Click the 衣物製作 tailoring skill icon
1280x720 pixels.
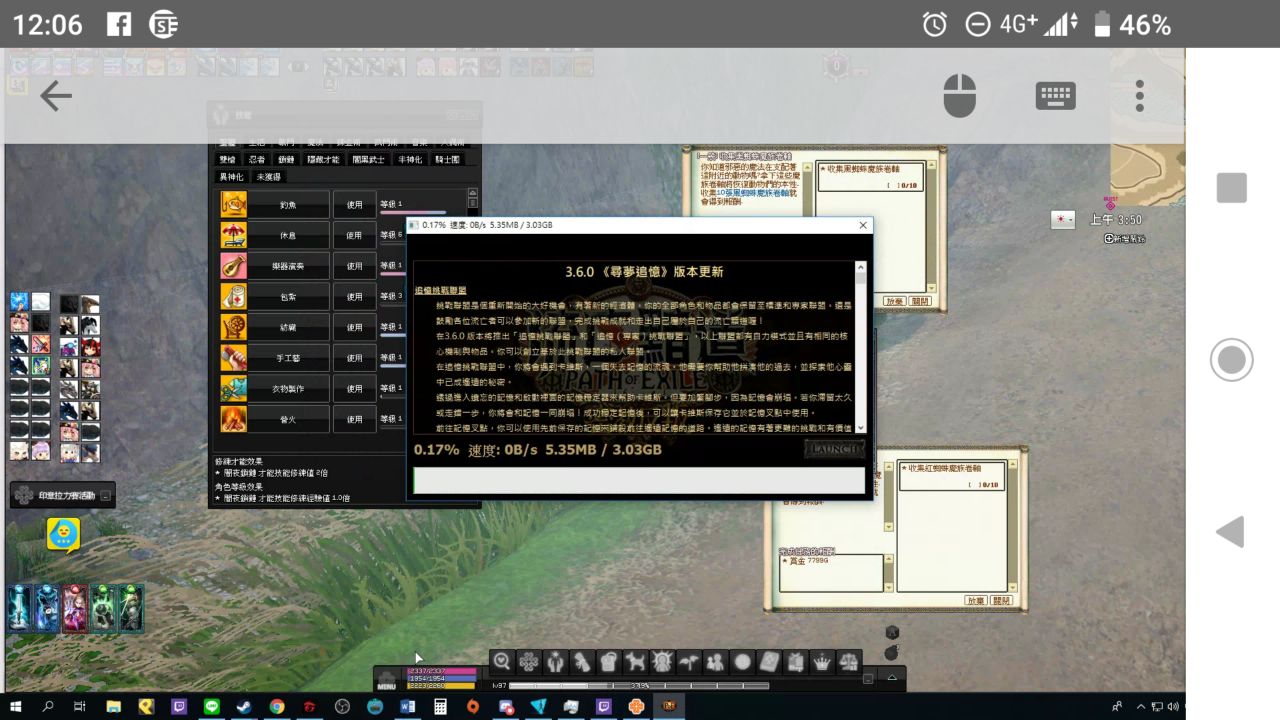tap(234, 388)
